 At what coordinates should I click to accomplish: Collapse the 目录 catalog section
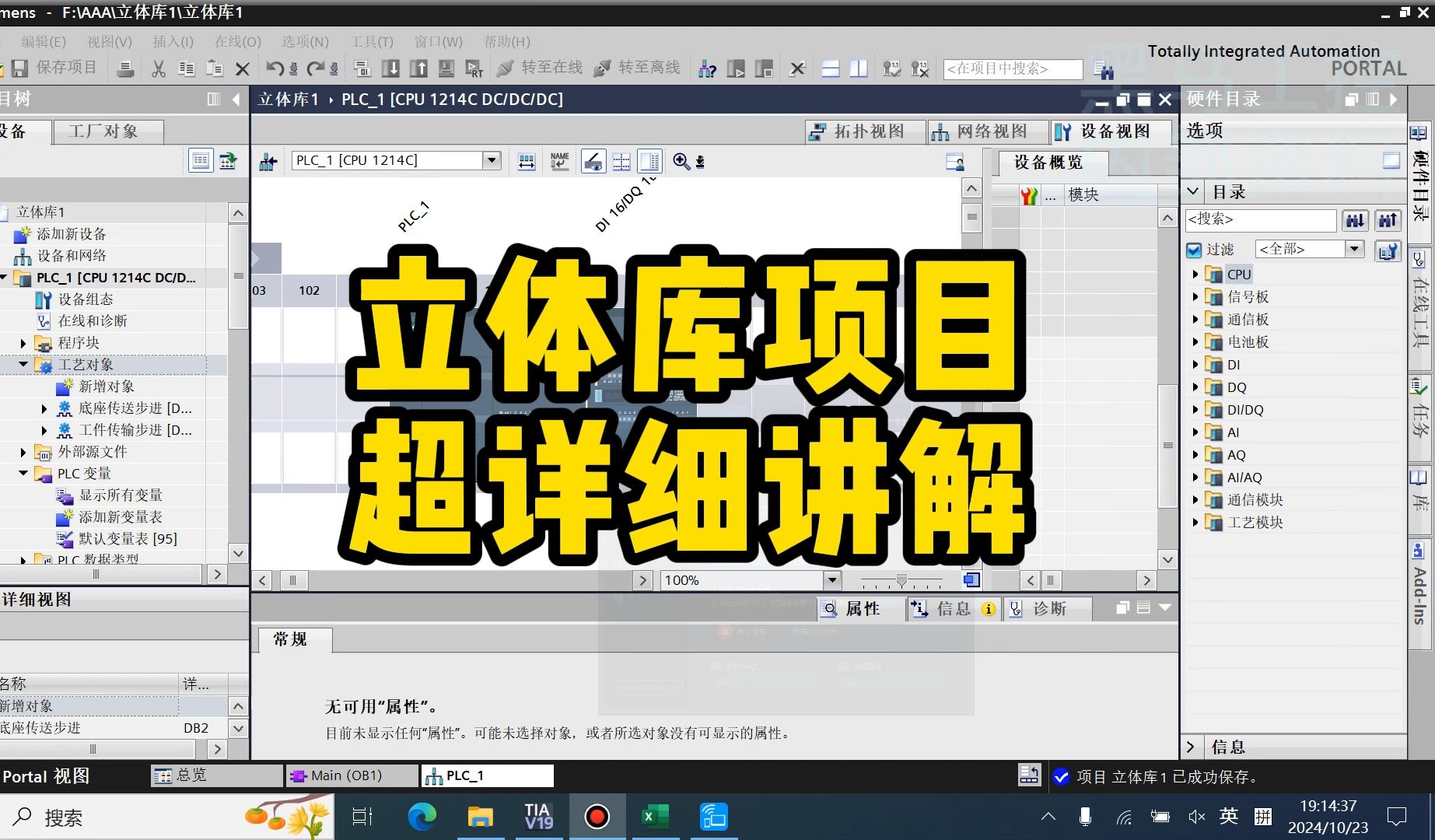coord(1194,191)
